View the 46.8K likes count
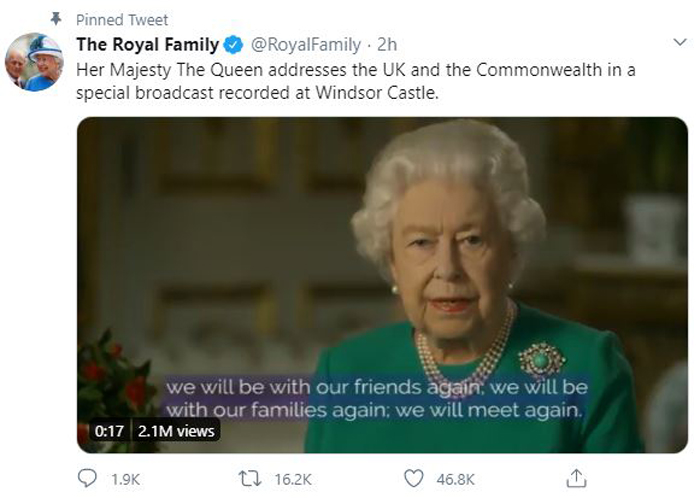 click(455, 480)
